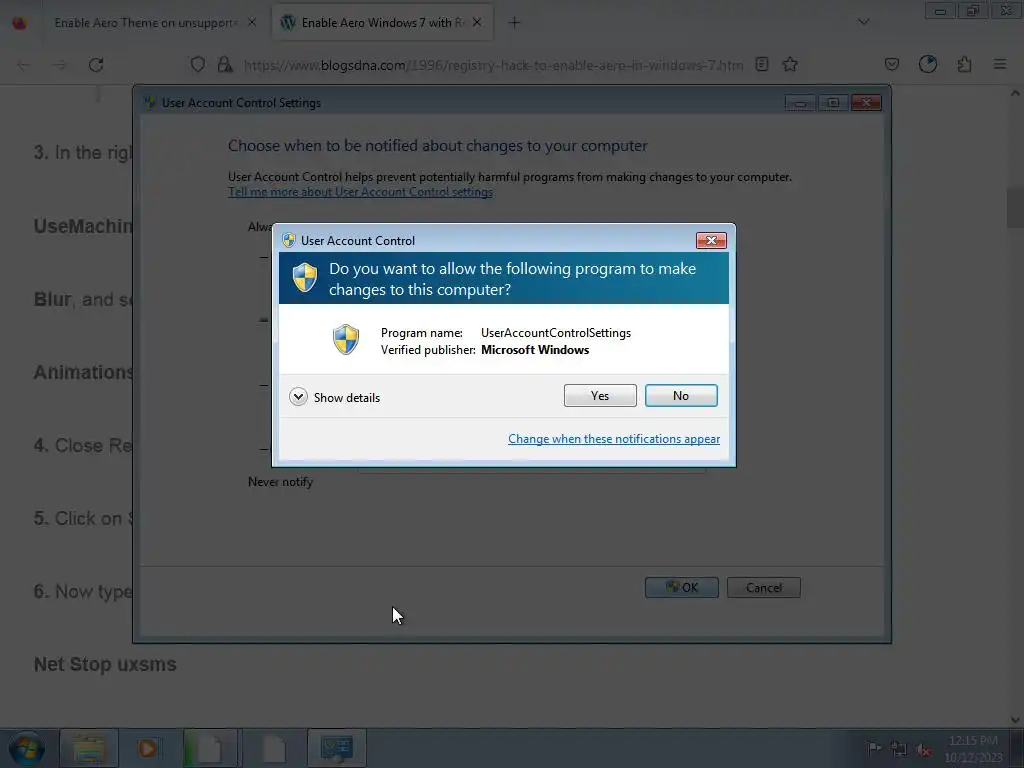Click the taskbar clock showing 12:15 PM

973,748
